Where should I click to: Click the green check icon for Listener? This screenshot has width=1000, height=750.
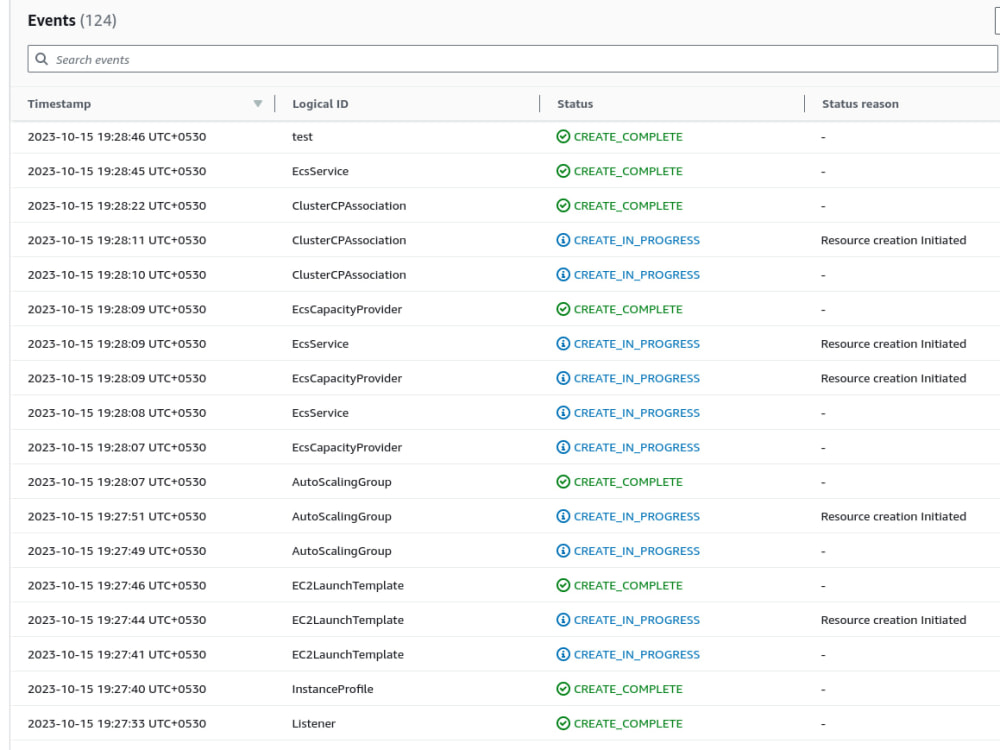coord(563,723)
